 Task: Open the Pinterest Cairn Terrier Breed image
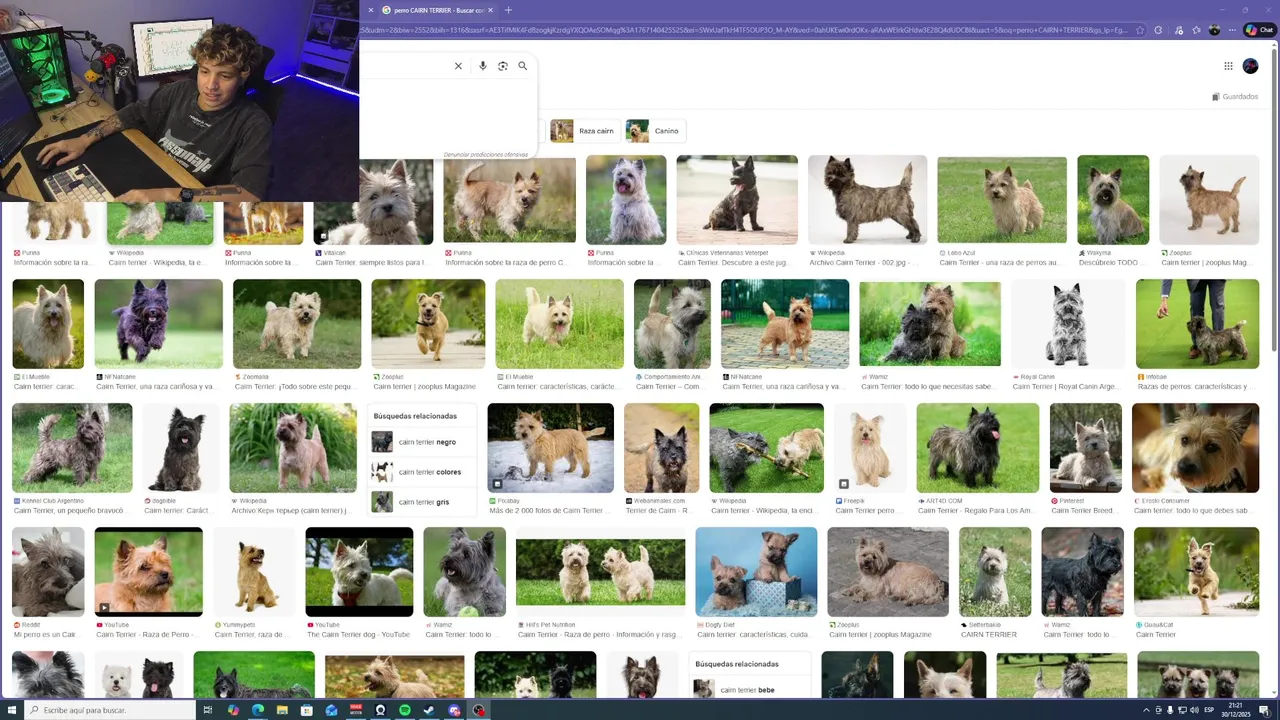(1086, 448)
